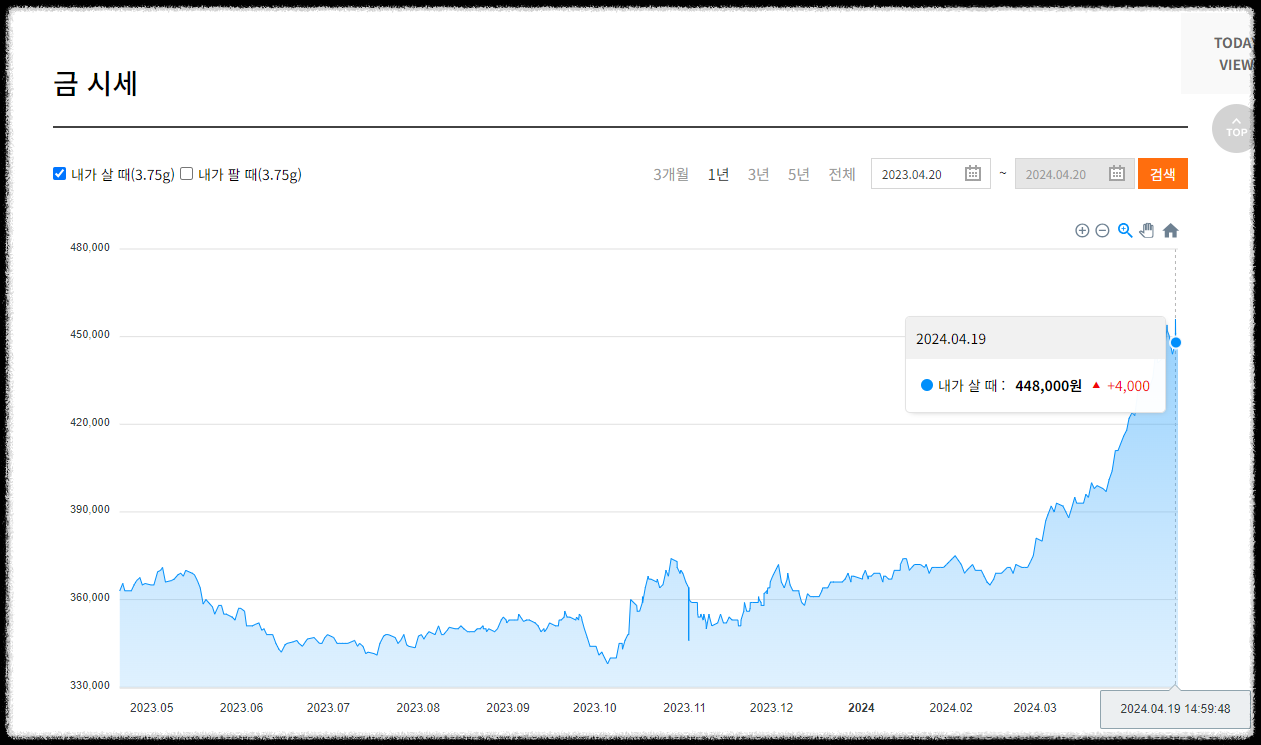Click the 2023.11 x-axis label

tap(684, 708)
